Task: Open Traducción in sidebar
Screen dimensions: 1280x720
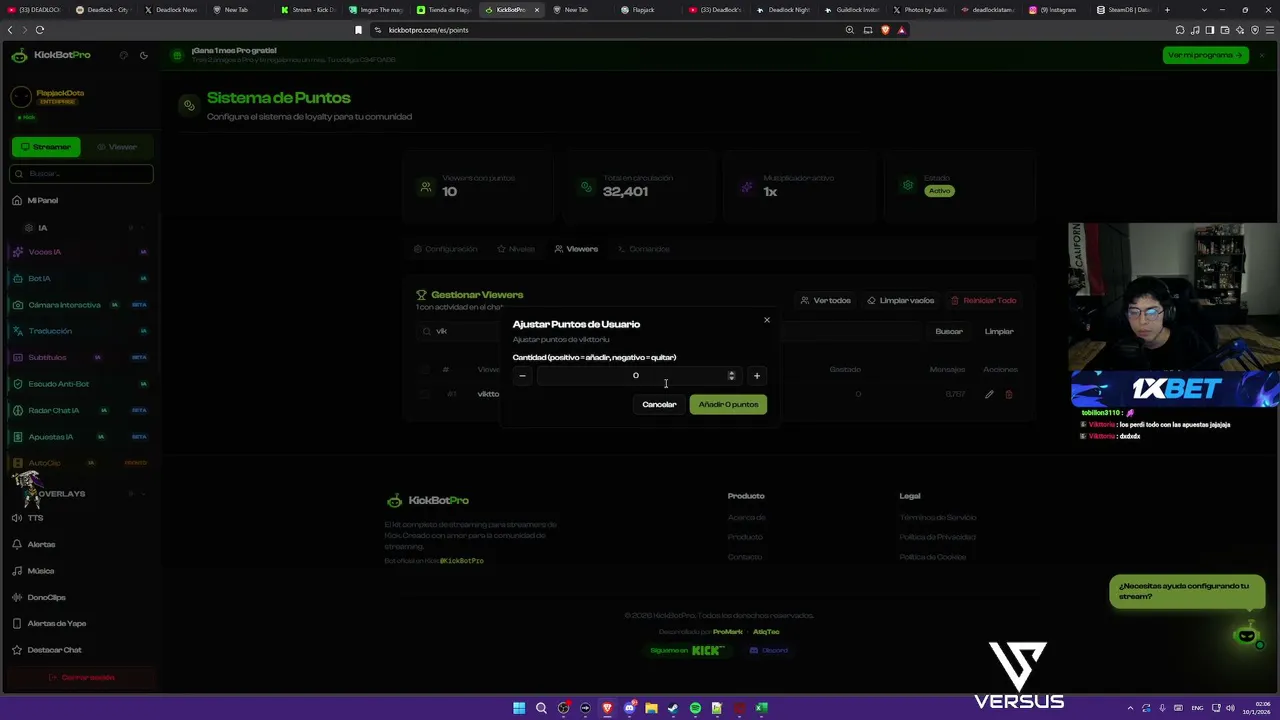Action: (x=81, y=331)
